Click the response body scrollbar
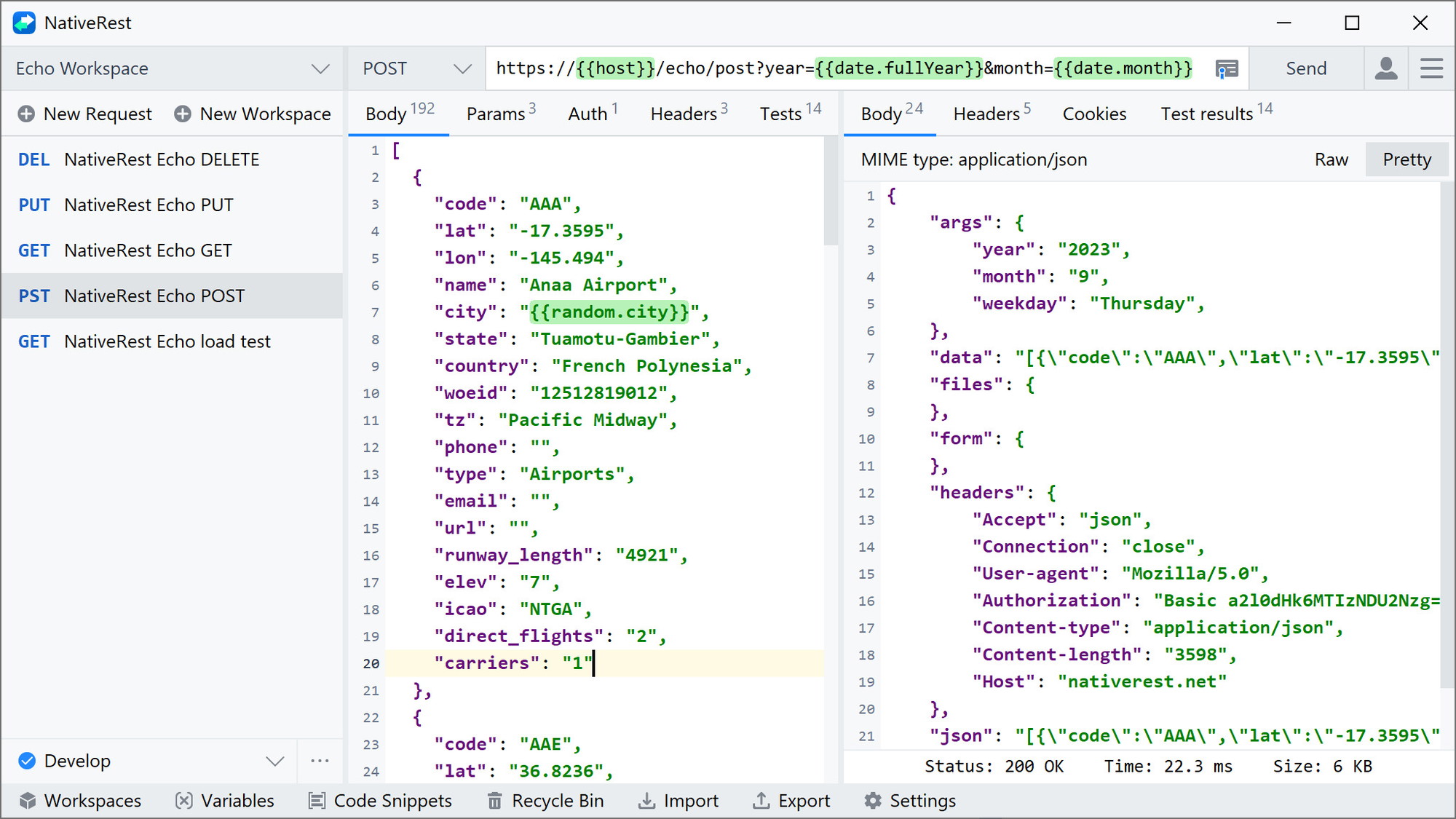Viewport: 1456px width, 819px height. point(1447,434)
